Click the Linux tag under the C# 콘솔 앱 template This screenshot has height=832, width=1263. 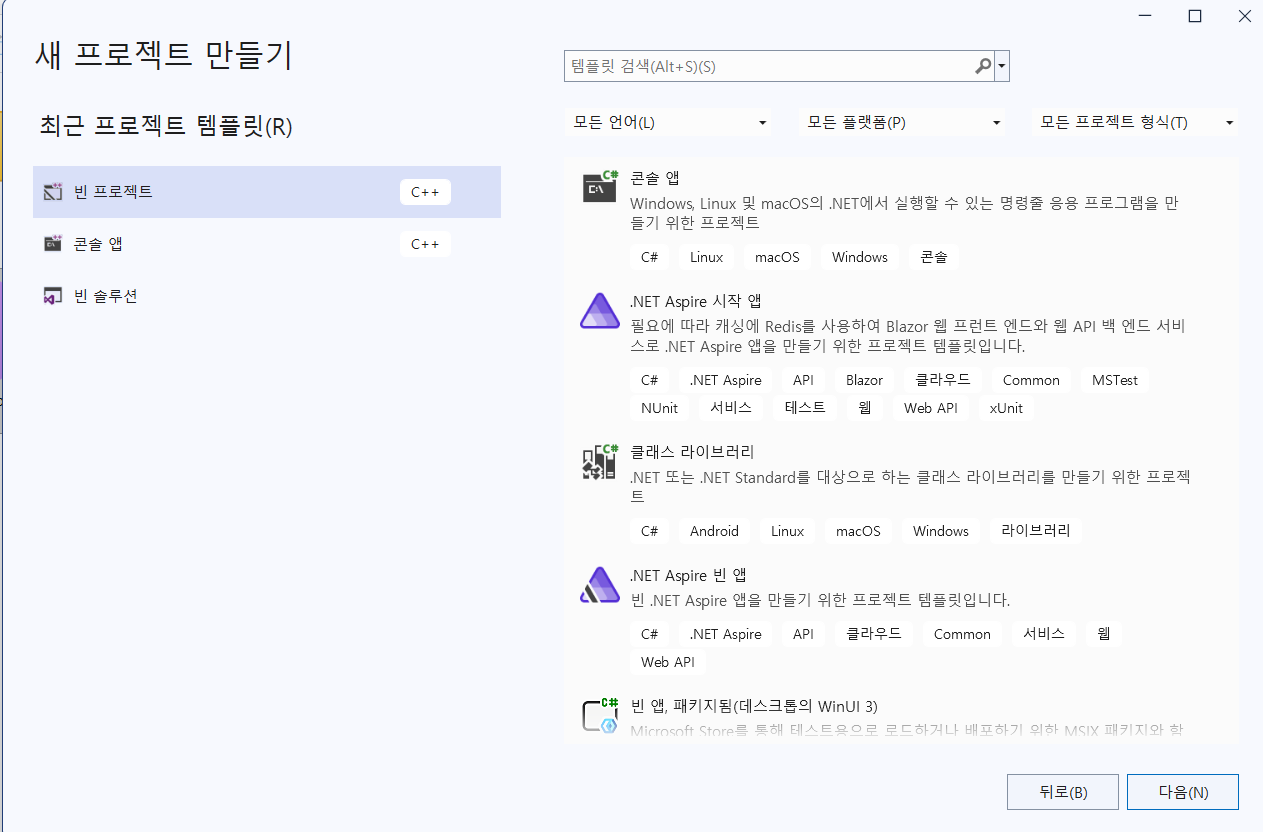pos(706,257)
